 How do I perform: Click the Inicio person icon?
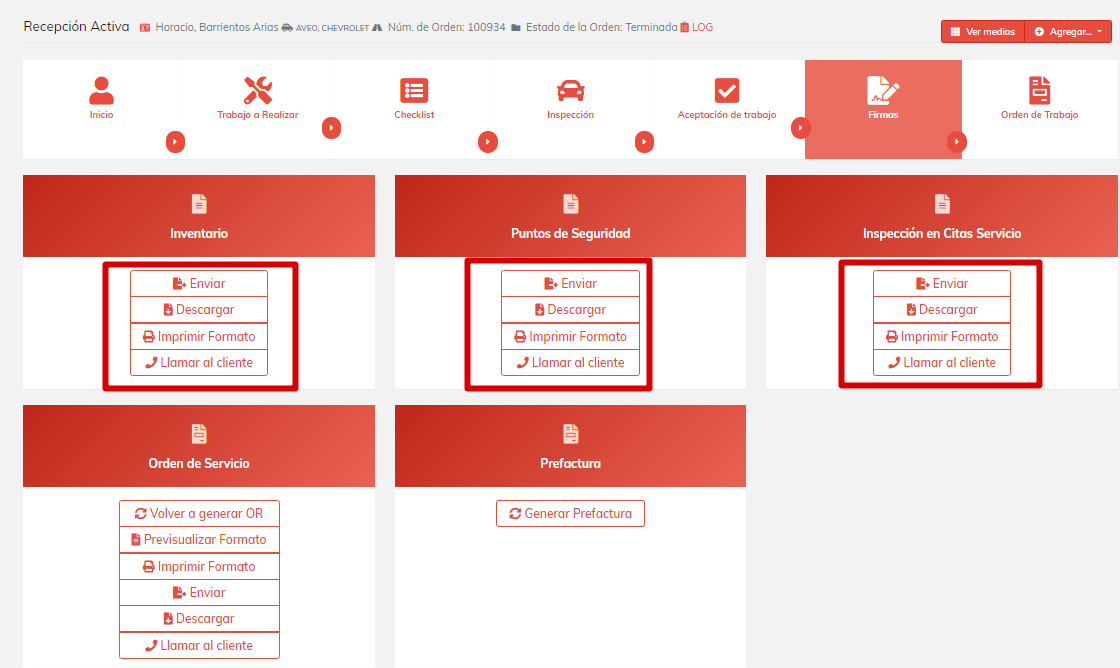click(x=101, y=91)
